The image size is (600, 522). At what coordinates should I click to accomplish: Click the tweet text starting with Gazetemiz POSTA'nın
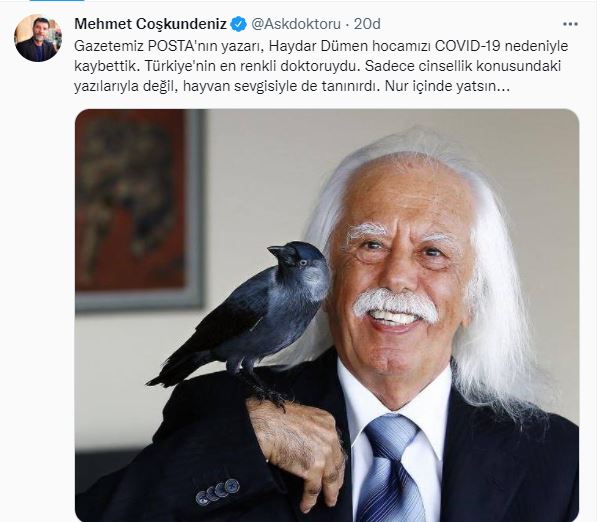[321, 66]
